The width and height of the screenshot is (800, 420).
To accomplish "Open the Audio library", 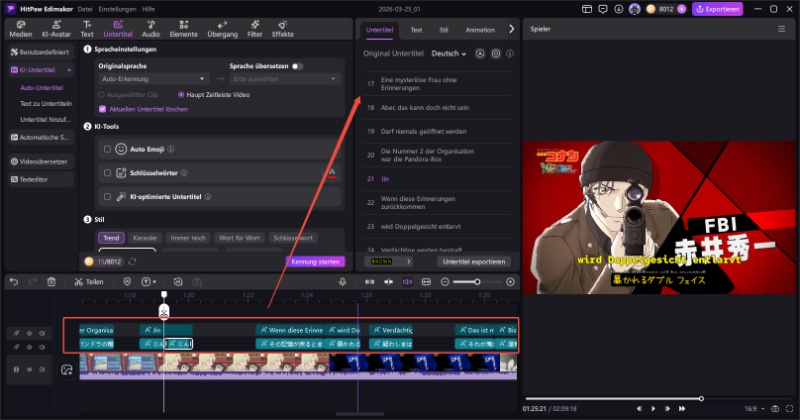I will pos(151,29).
